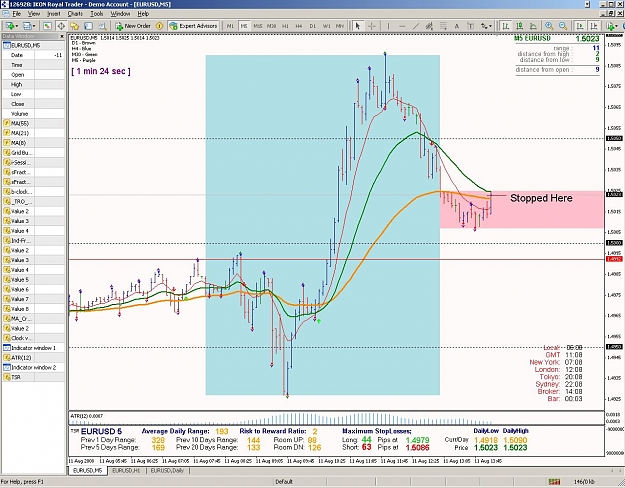This screenshot has height=488, width=625.
Task: Open the File menu
Action: click(16, 14)
